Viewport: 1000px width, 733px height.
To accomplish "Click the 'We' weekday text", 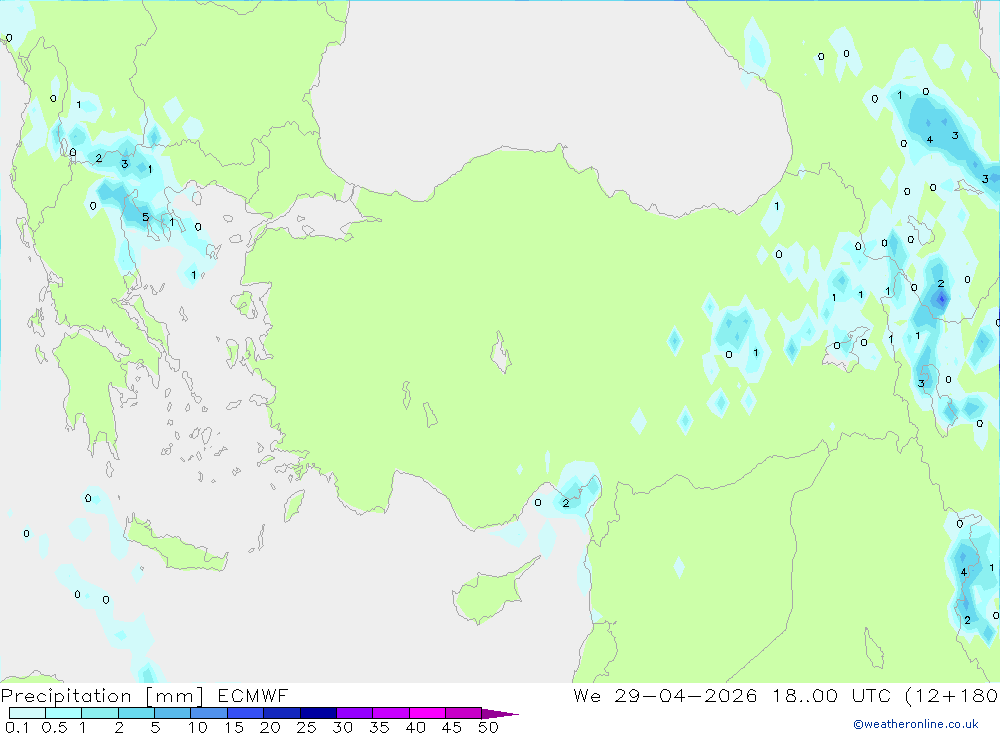I will [x=587, y=695].
